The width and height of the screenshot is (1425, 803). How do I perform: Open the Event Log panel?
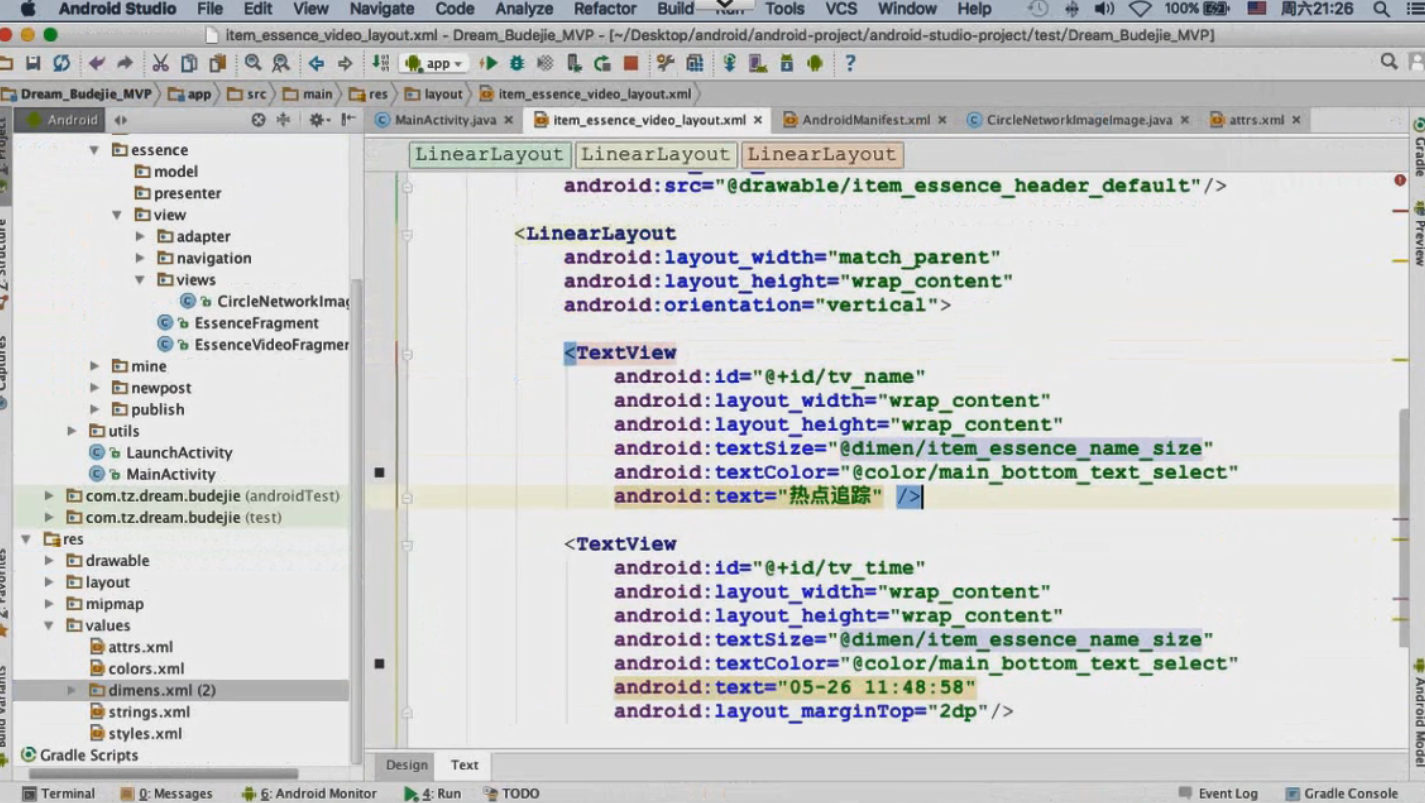1217,793
